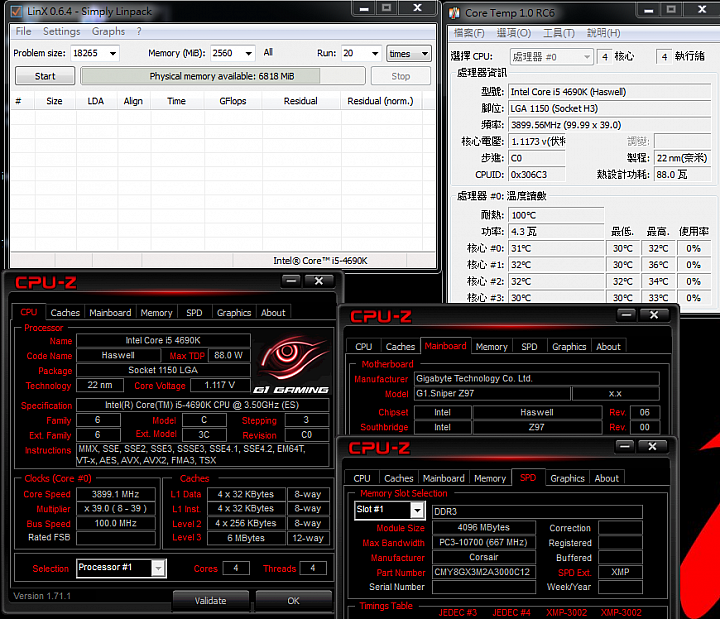Screen dimensions: 720x619
Task: Switch to the About tab in main CPU-Z
Action: (x=273, y=313)
